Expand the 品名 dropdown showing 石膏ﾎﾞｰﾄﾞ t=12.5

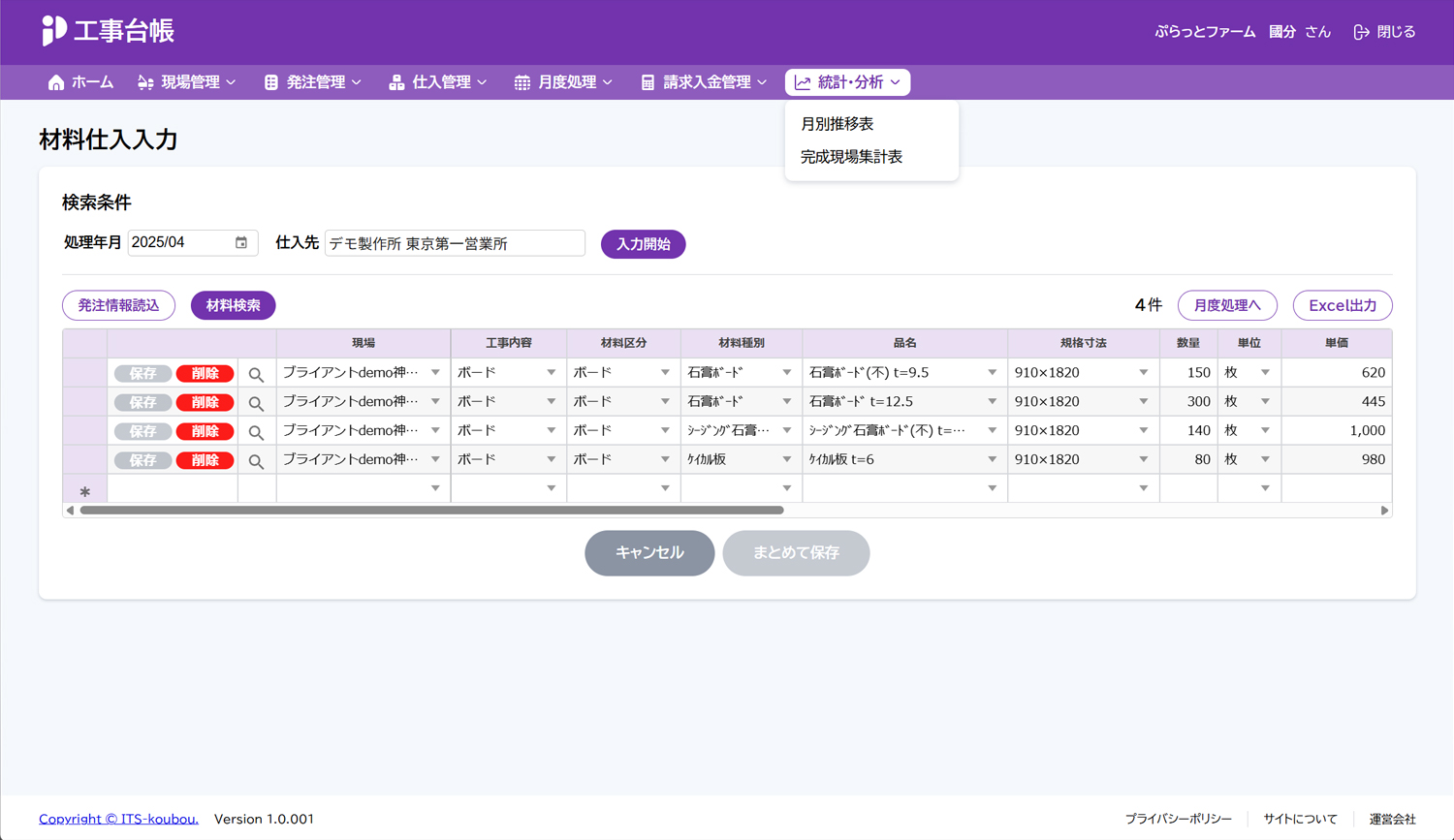[x=993, y=401]
